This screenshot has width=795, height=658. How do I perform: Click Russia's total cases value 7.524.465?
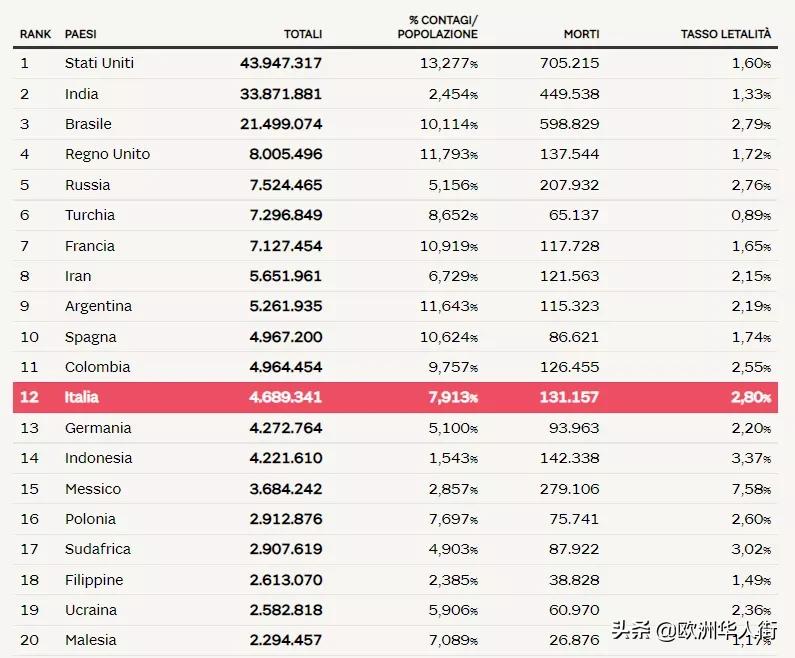pos(285,185)
